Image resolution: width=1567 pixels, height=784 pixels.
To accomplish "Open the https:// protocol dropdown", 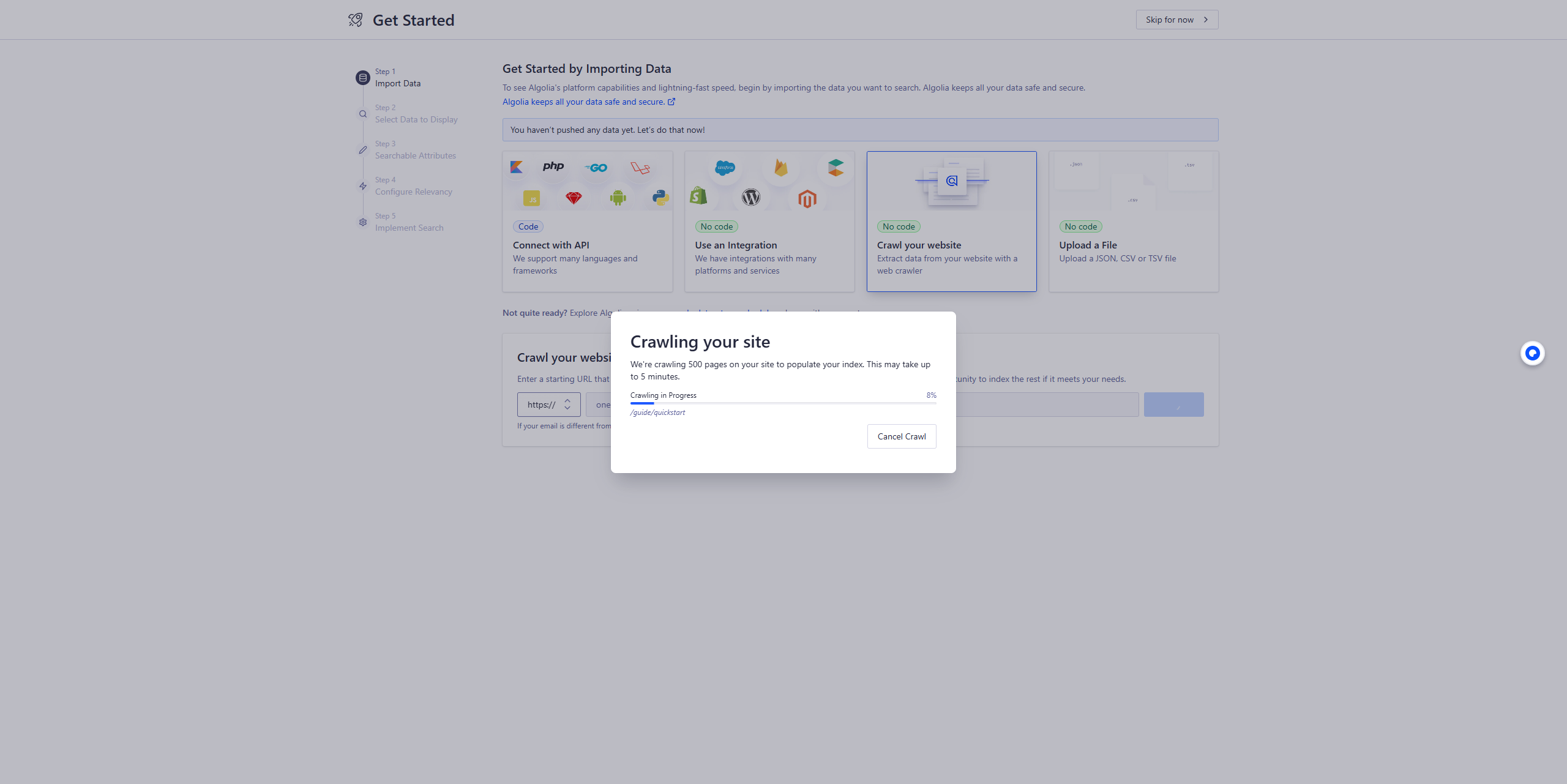I will tap(549, 405).
